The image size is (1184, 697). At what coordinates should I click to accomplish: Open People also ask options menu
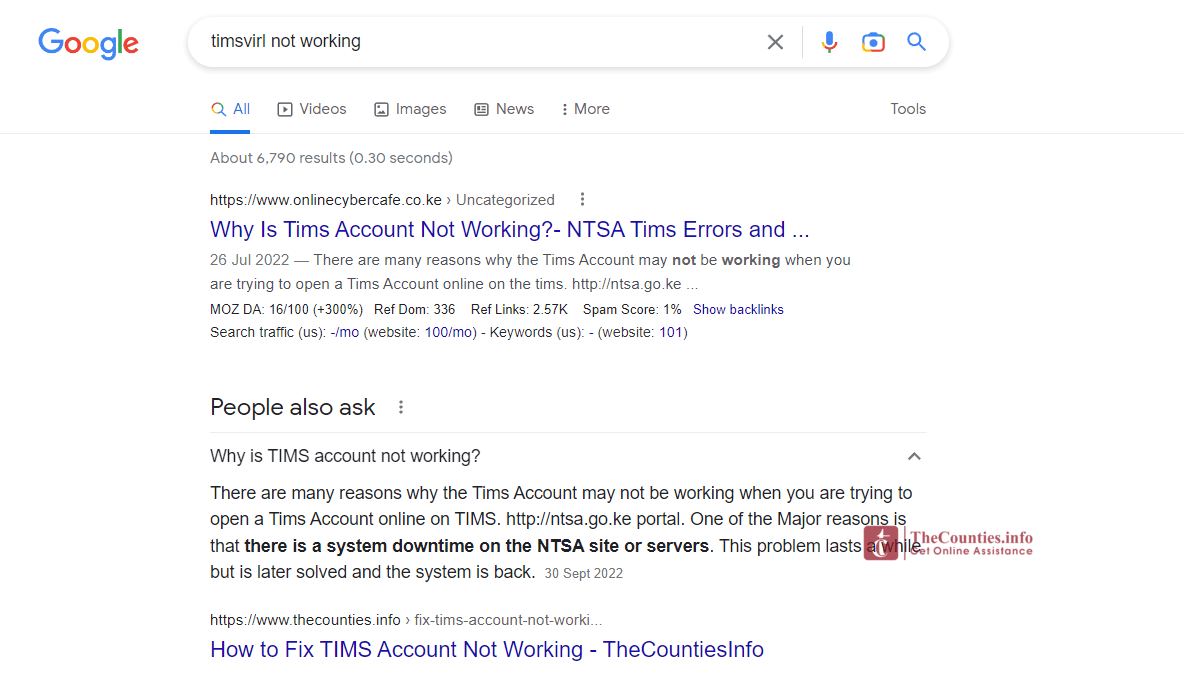pyautogui.click(x=401, y=407)
